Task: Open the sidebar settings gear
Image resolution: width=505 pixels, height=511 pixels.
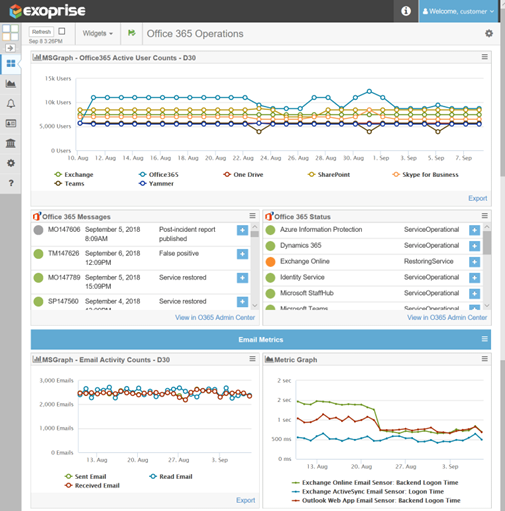Action: point(11,163)
